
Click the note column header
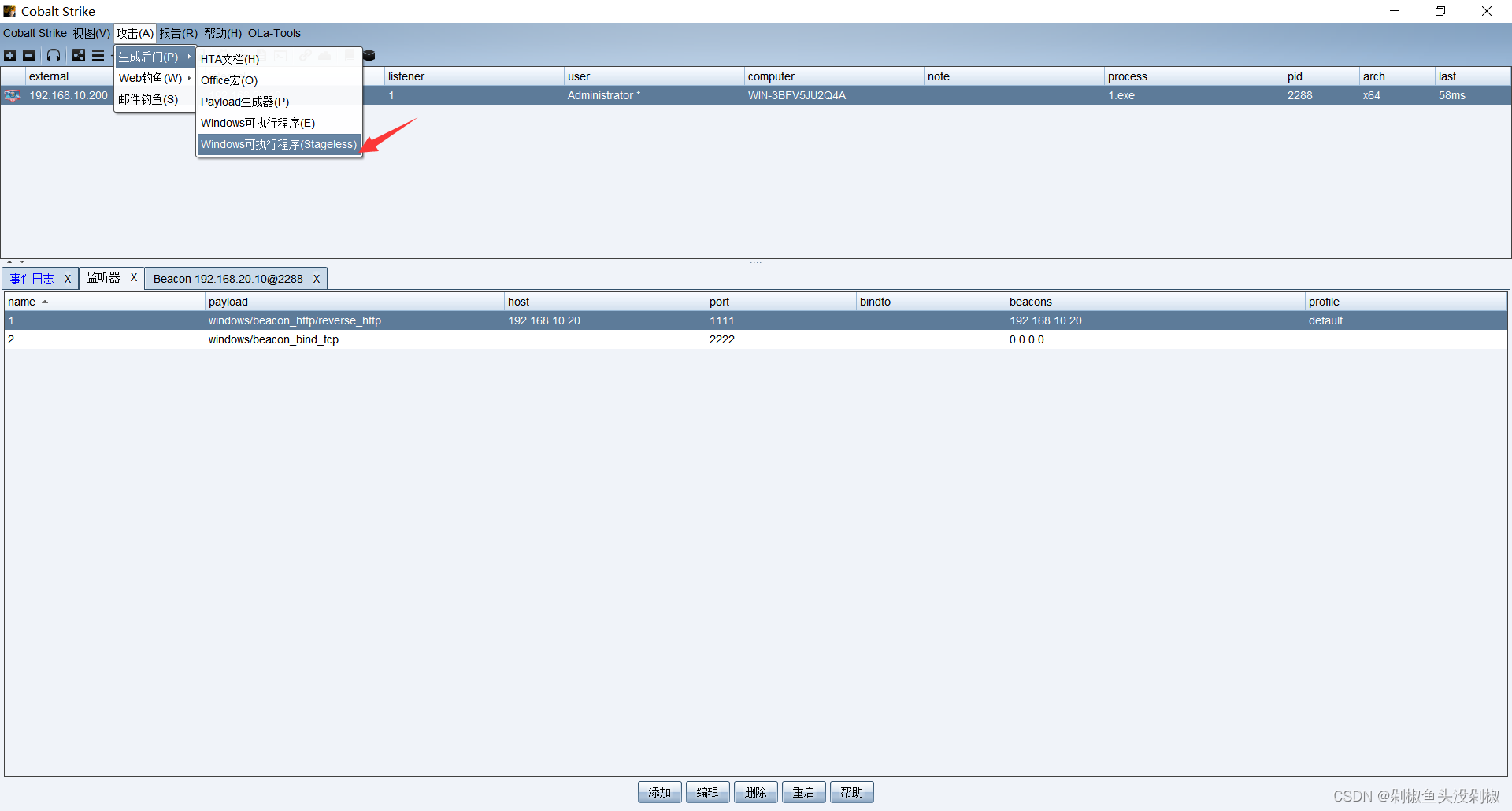(x=1014, y=76)
